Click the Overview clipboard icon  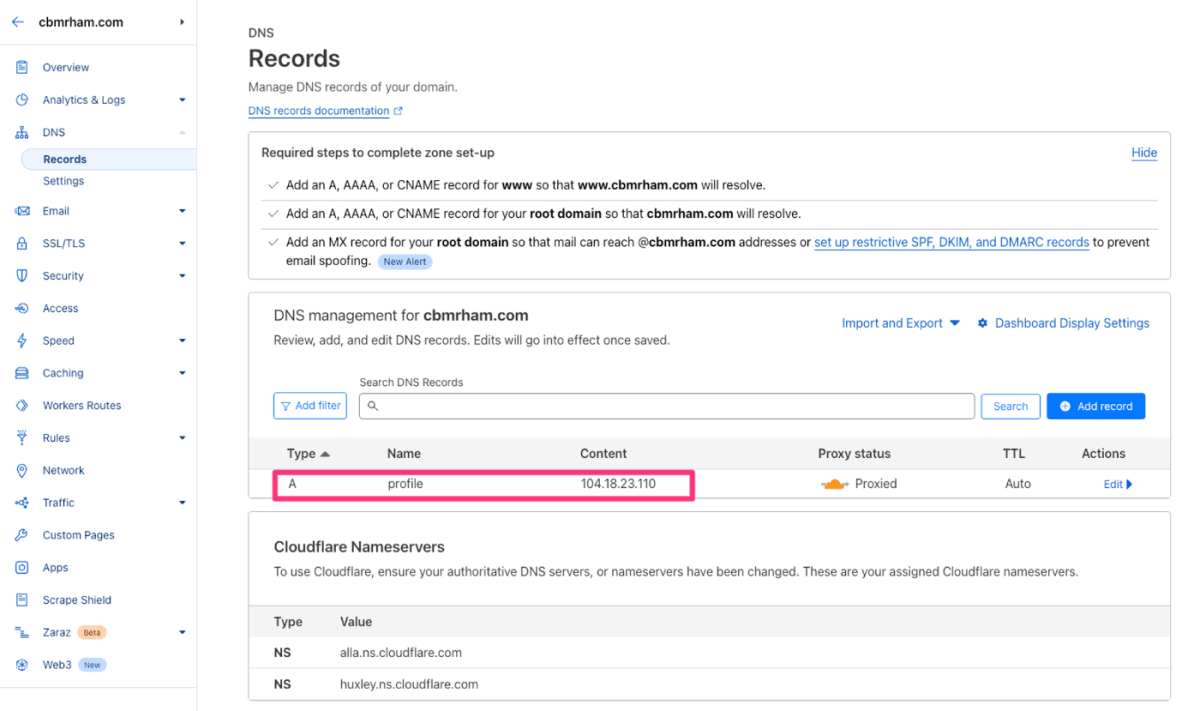click(x=22, y=67)
